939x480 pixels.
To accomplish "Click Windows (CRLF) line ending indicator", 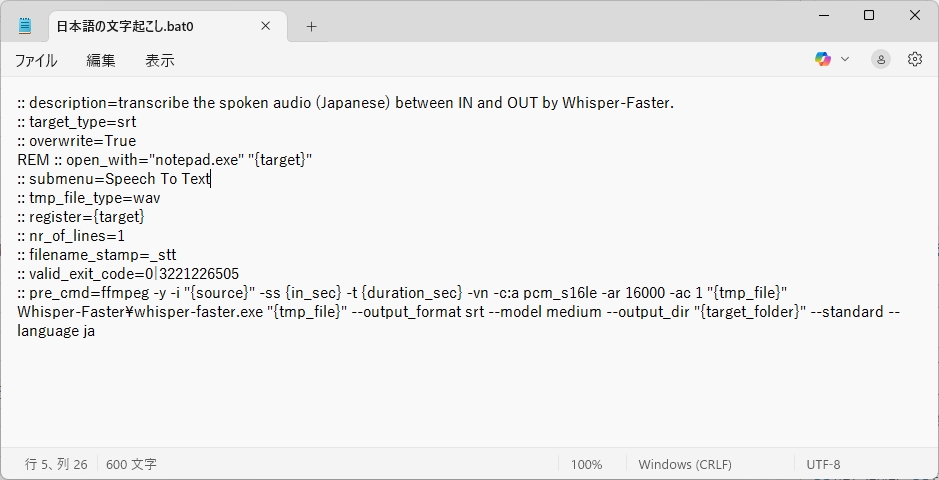I will (x=685, y=464).
